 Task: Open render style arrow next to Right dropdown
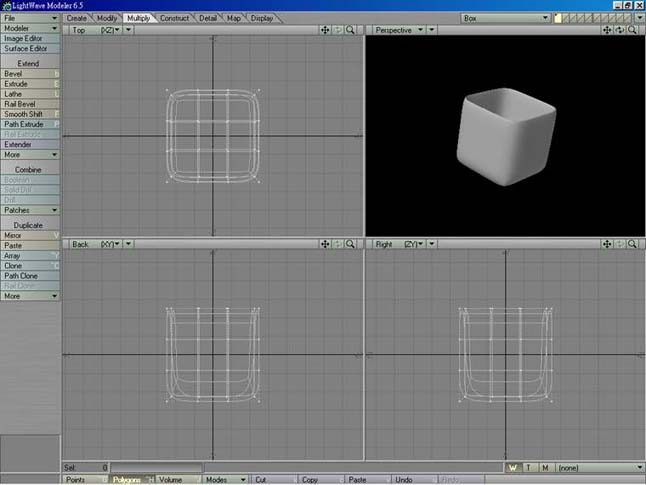point(432,244)
